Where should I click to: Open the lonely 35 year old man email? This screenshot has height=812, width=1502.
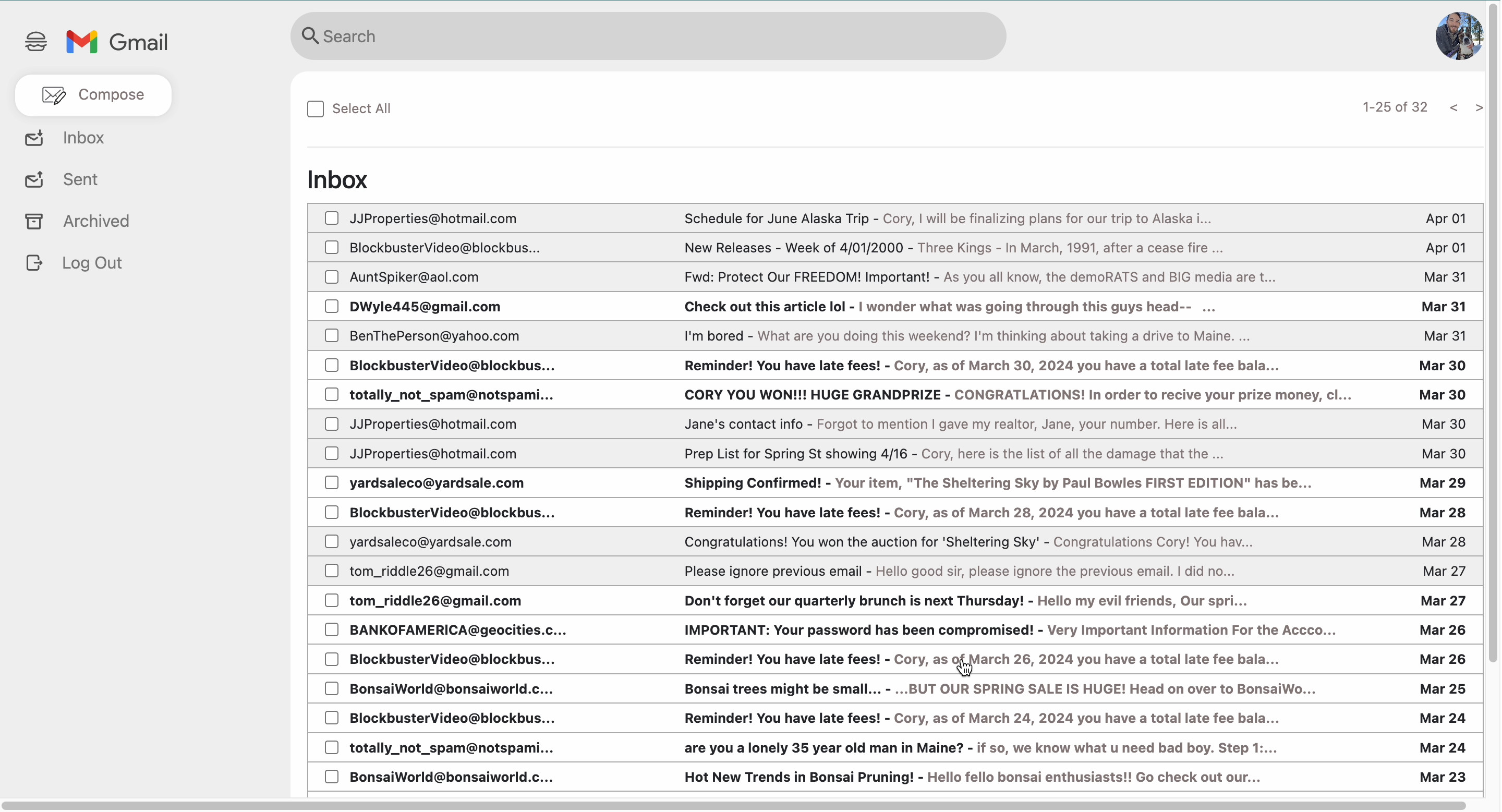(x=895, y=747)
